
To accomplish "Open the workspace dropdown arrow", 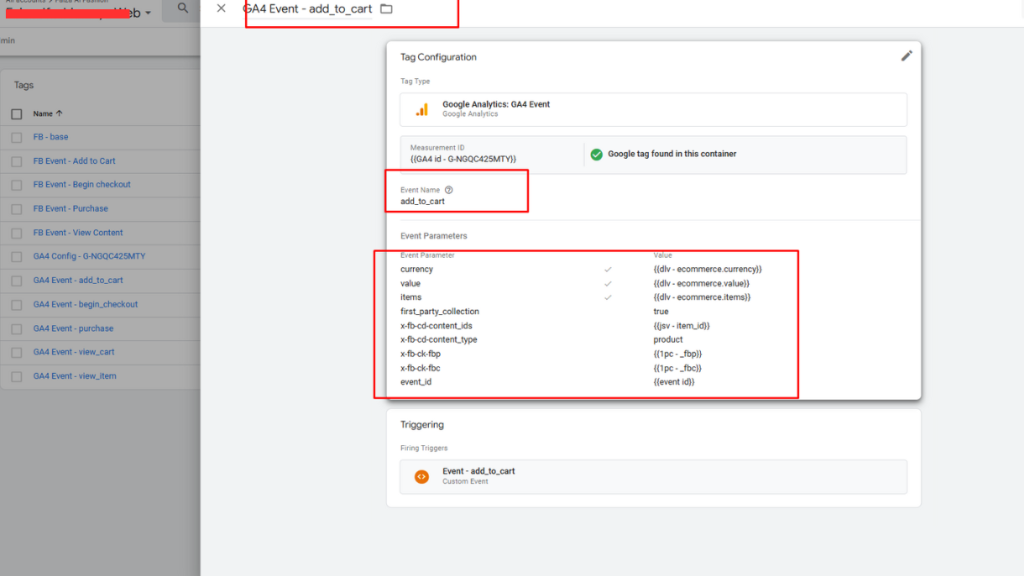I will click(148, 13).
